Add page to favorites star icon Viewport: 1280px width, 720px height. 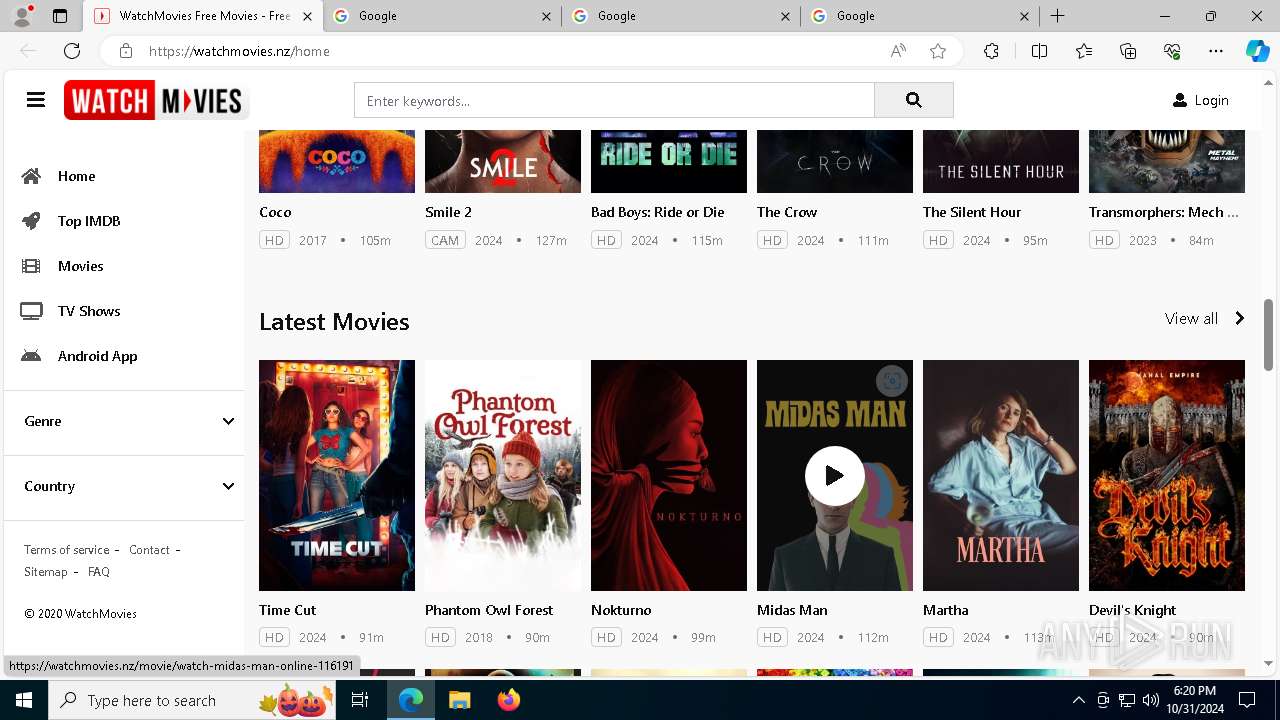click(x=938, y=51)
